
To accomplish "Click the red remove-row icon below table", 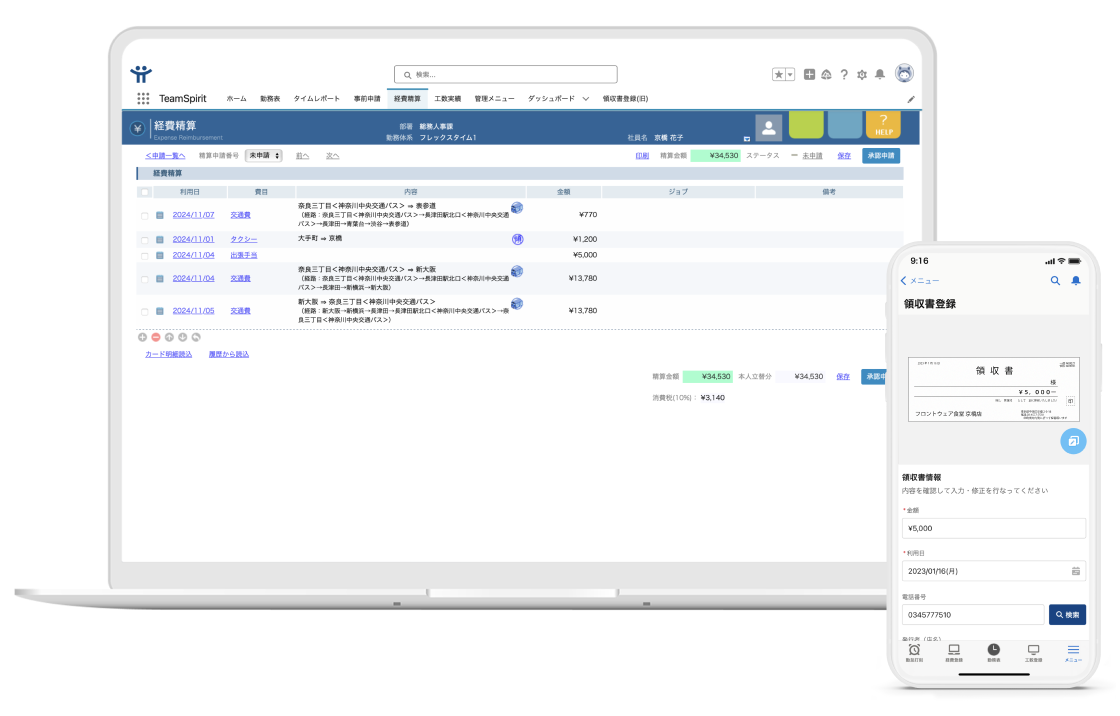I will (x=156, y=337).
